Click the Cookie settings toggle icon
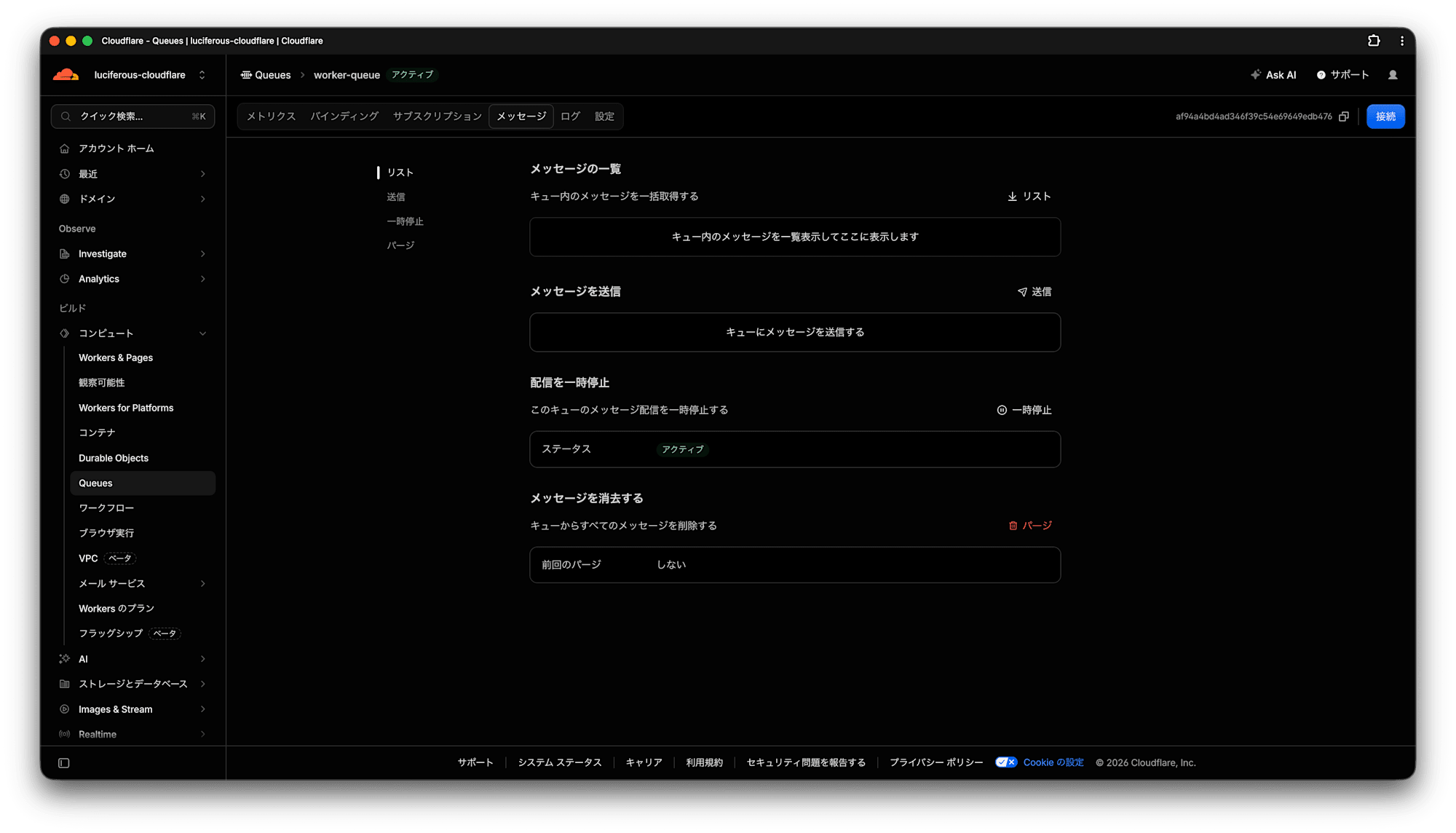 tap(1006, 762)
